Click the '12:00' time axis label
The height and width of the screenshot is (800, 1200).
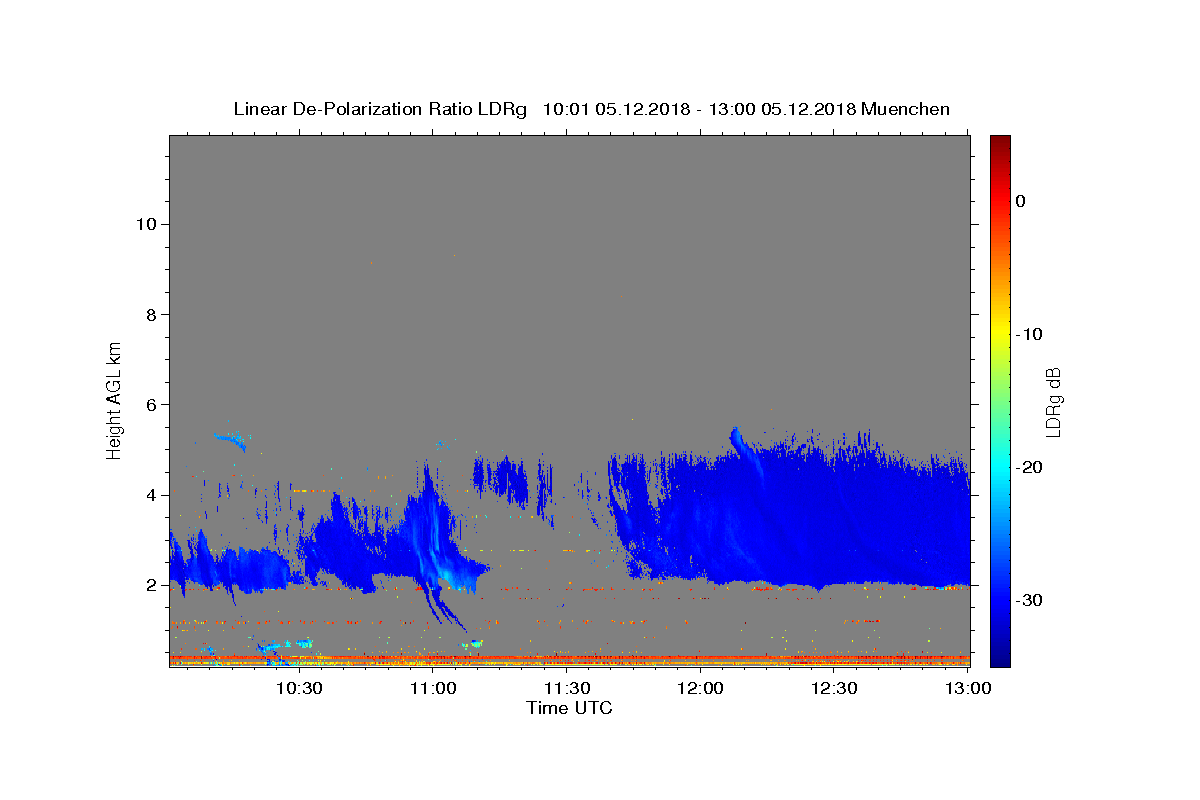[x=701, y=689]
